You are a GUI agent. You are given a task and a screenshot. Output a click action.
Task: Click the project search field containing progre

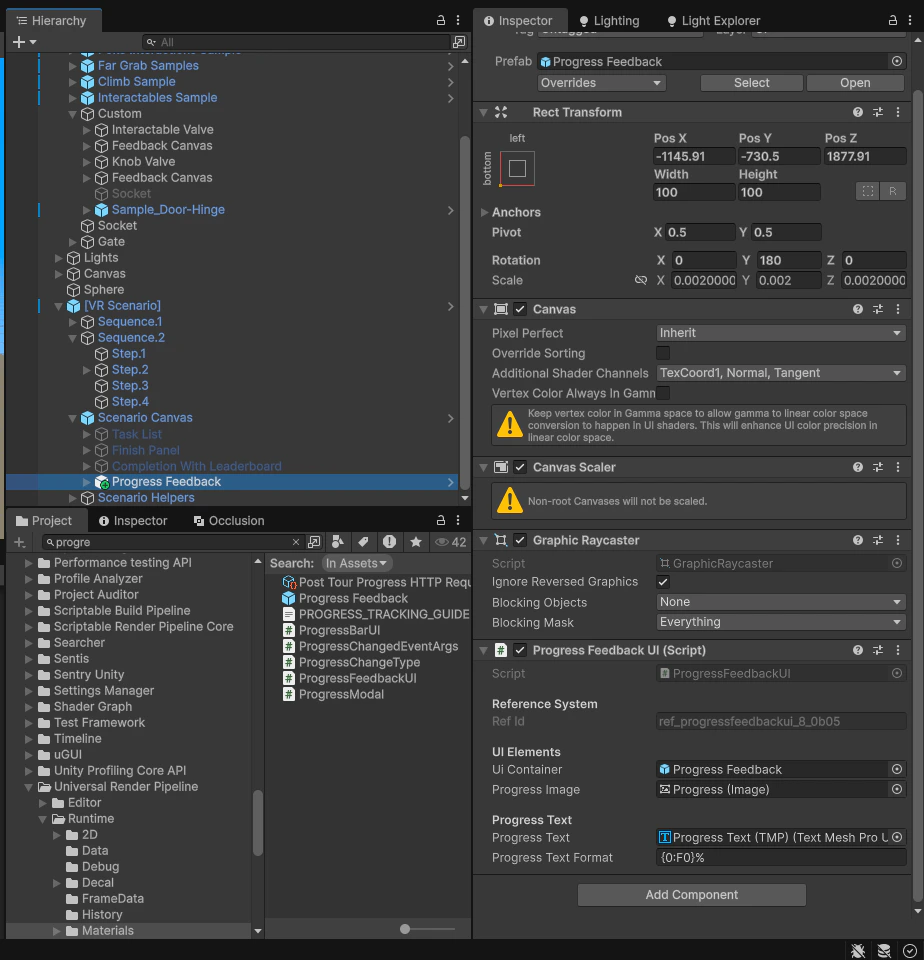click(173, 542)
